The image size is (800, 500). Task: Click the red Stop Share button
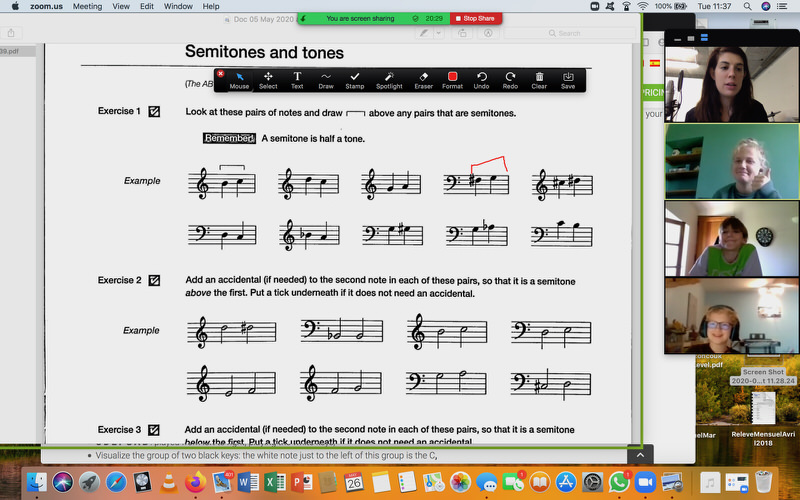tap(477, 18)
